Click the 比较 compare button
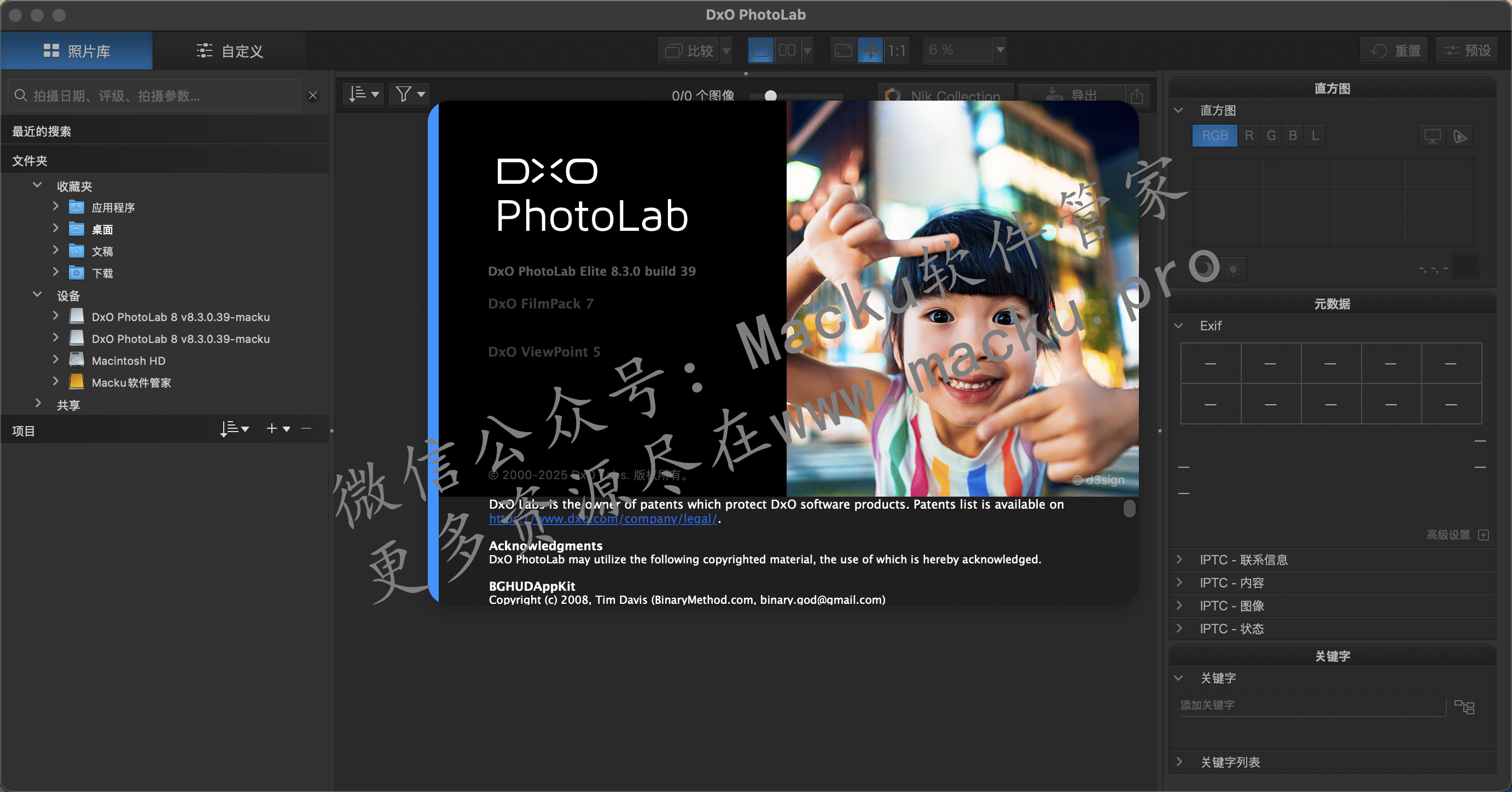Screen dimensions: 1512x792 689,50
